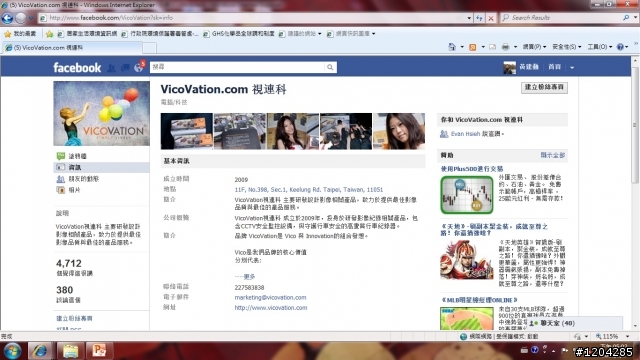The image size is (640, 360).
Task: Open the IE Help question mark icon
Action: 620,47
